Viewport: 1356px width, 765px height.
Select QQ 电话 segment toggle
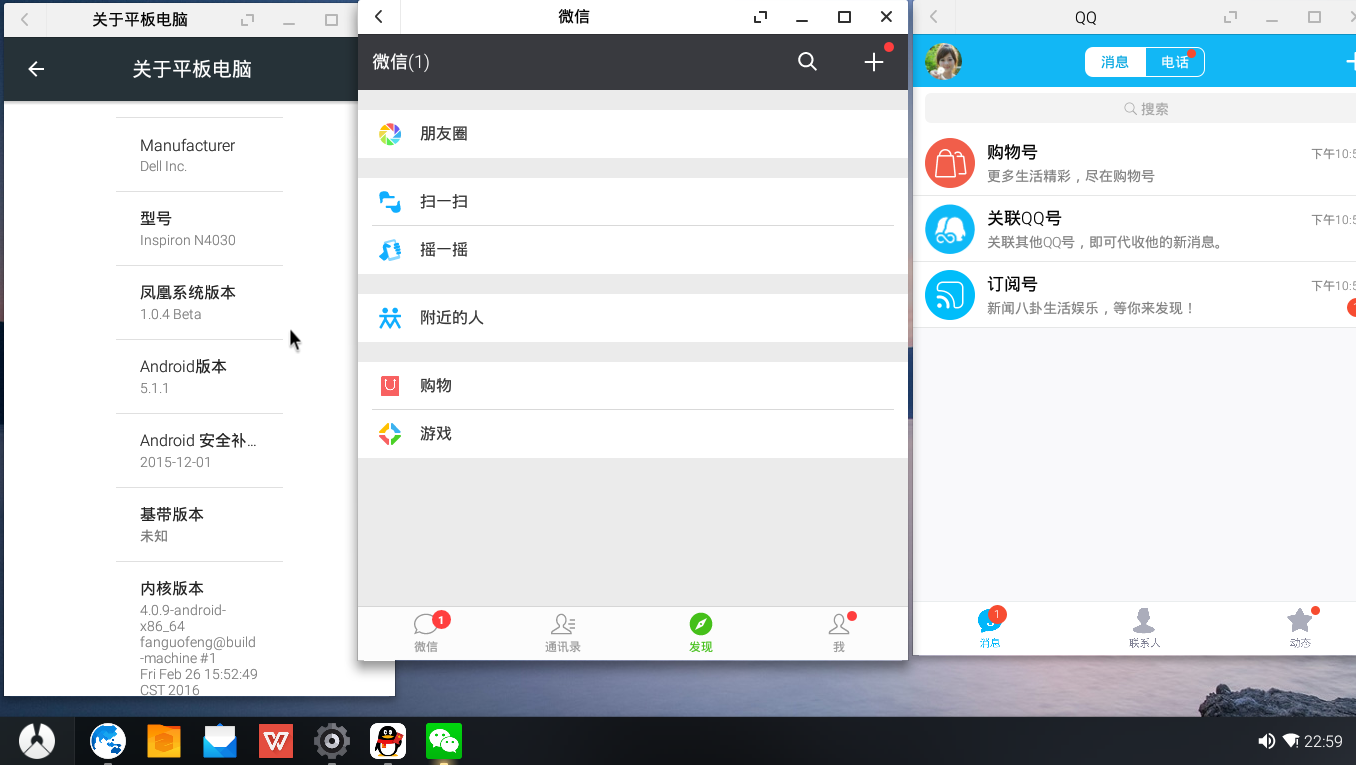(1174, 62)
